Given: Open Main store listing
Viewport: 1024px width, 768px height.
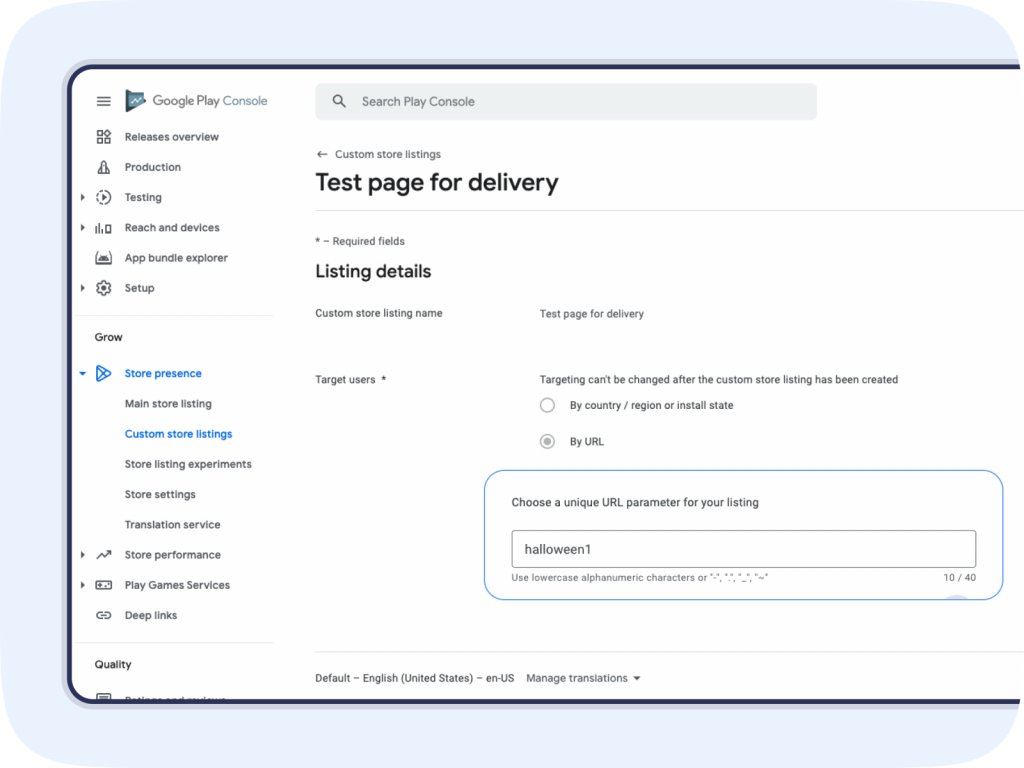Looking at the screenshot, I should pos(168,404).
